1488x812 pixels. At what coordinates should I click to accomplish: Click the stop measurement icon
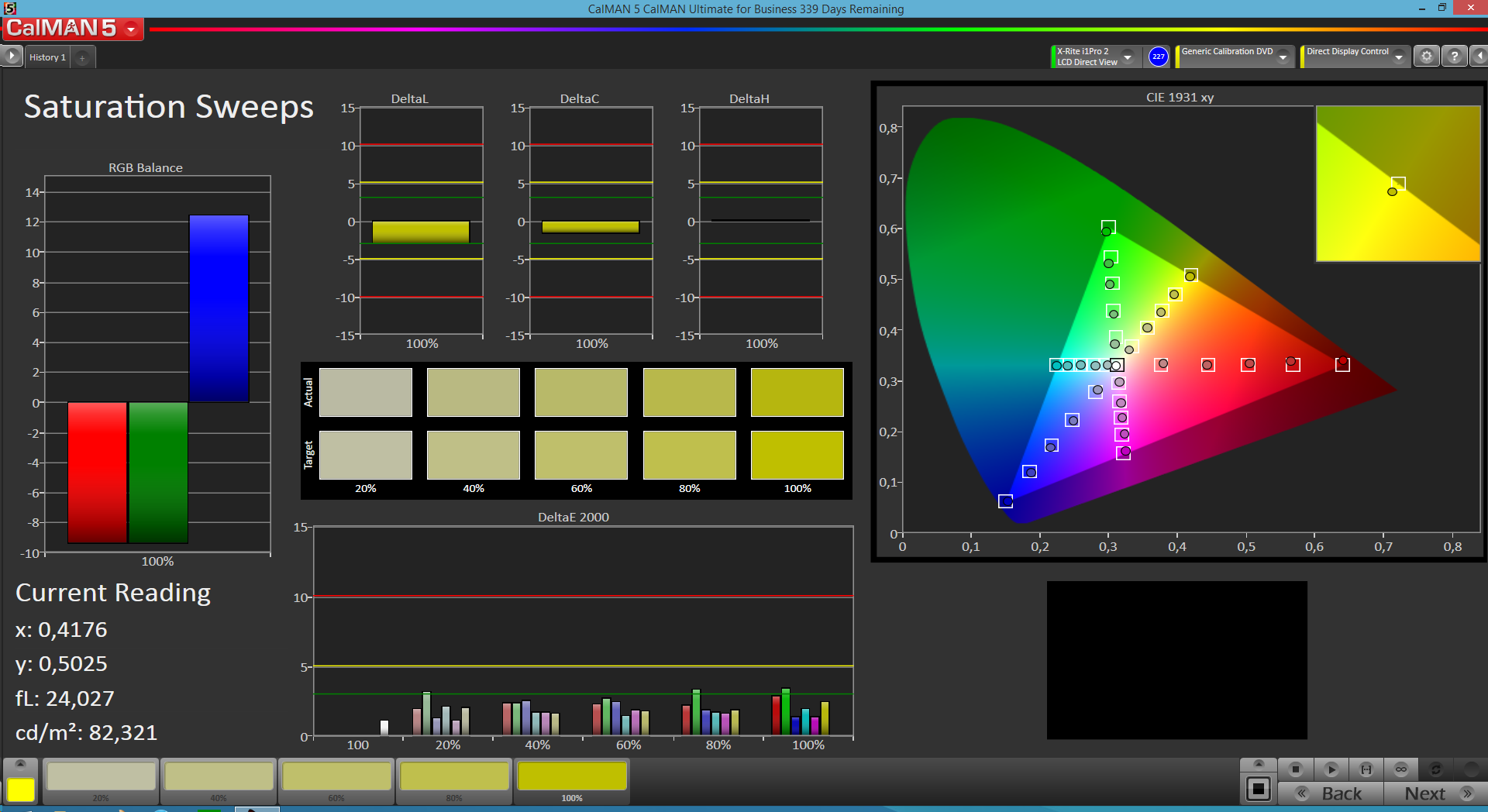pyautogui.click(x=1295, y=769)
